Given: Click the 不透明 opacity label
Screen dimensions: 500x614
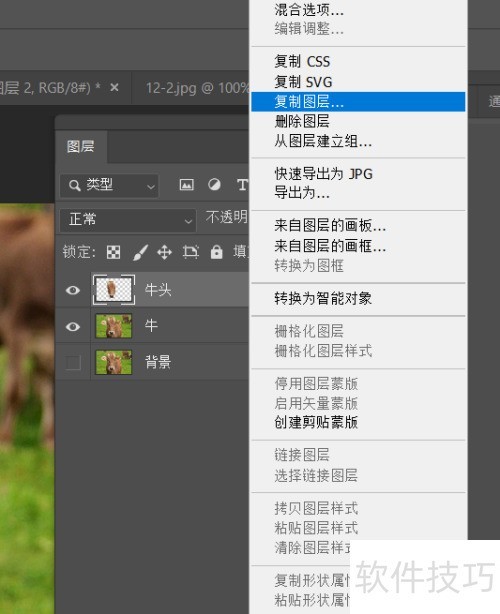Looking at the screenshot, I should 226,217.
